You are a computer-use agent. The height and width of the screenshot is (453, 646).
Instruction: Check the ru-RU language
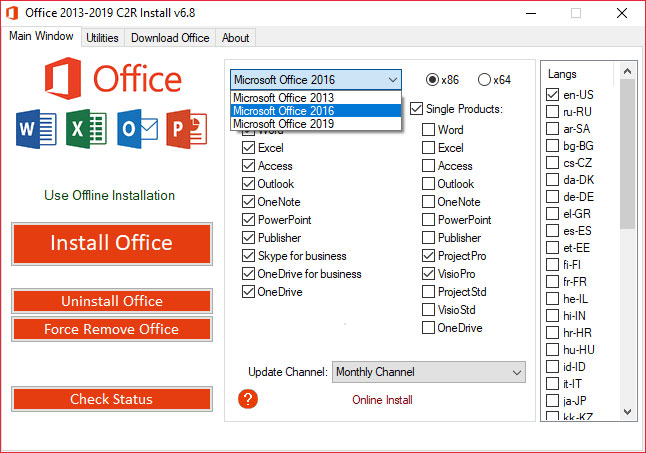coord(552,112)
